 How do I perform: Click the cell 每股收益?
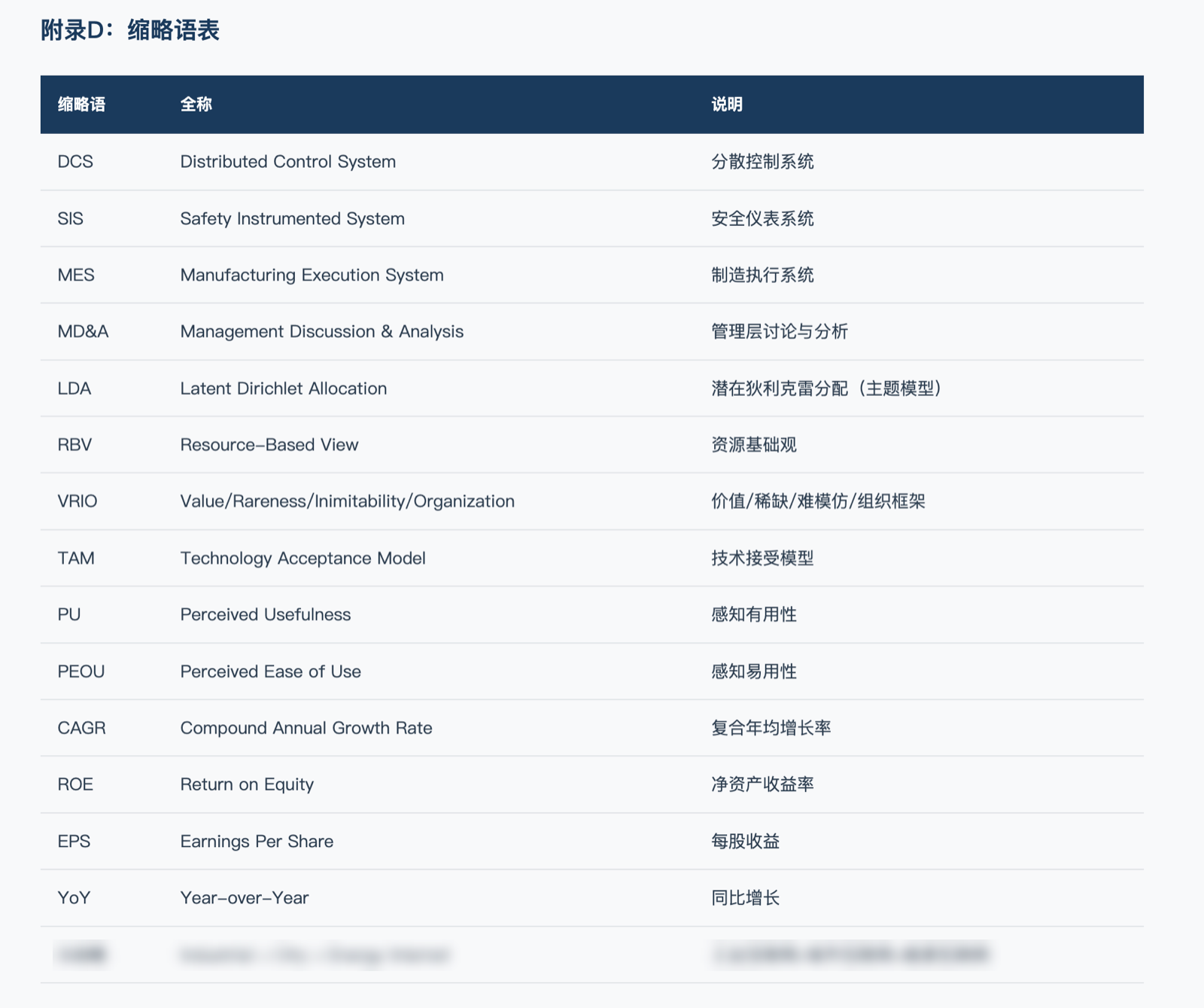[746, 841]
